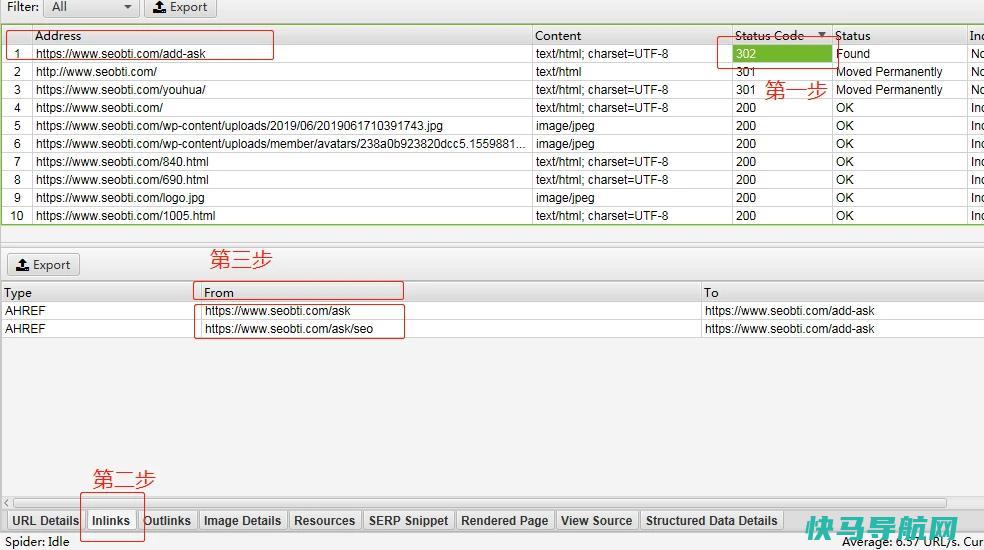Open the Structured Data Details tab

point(712,520)
